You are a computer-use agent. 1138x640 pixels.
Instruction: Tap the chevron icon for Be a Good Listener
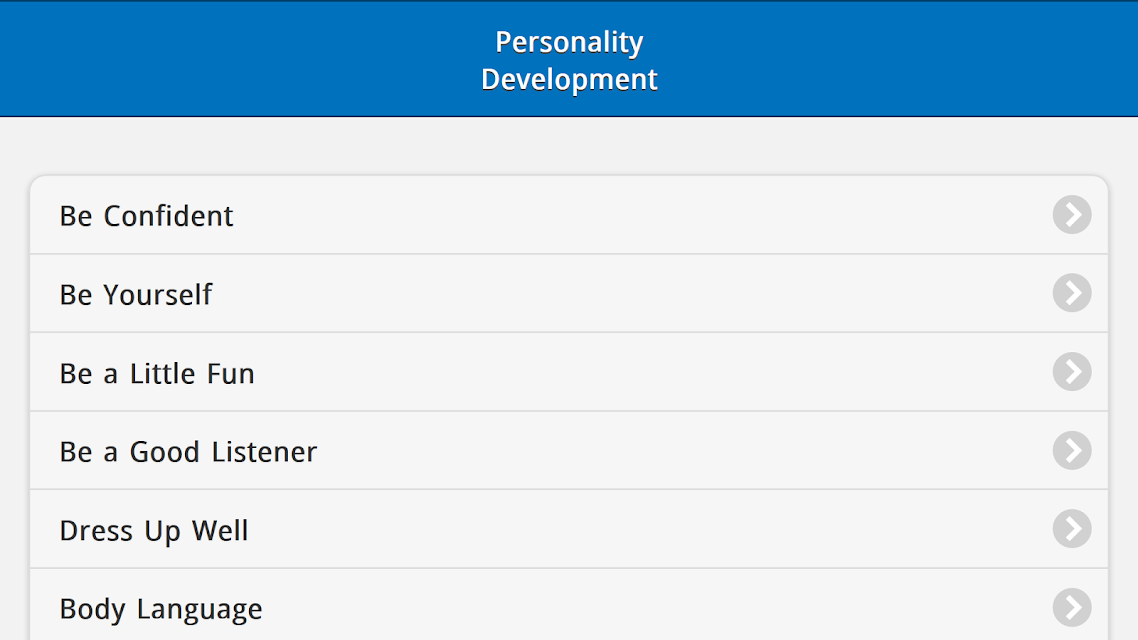click(1072, 451)
